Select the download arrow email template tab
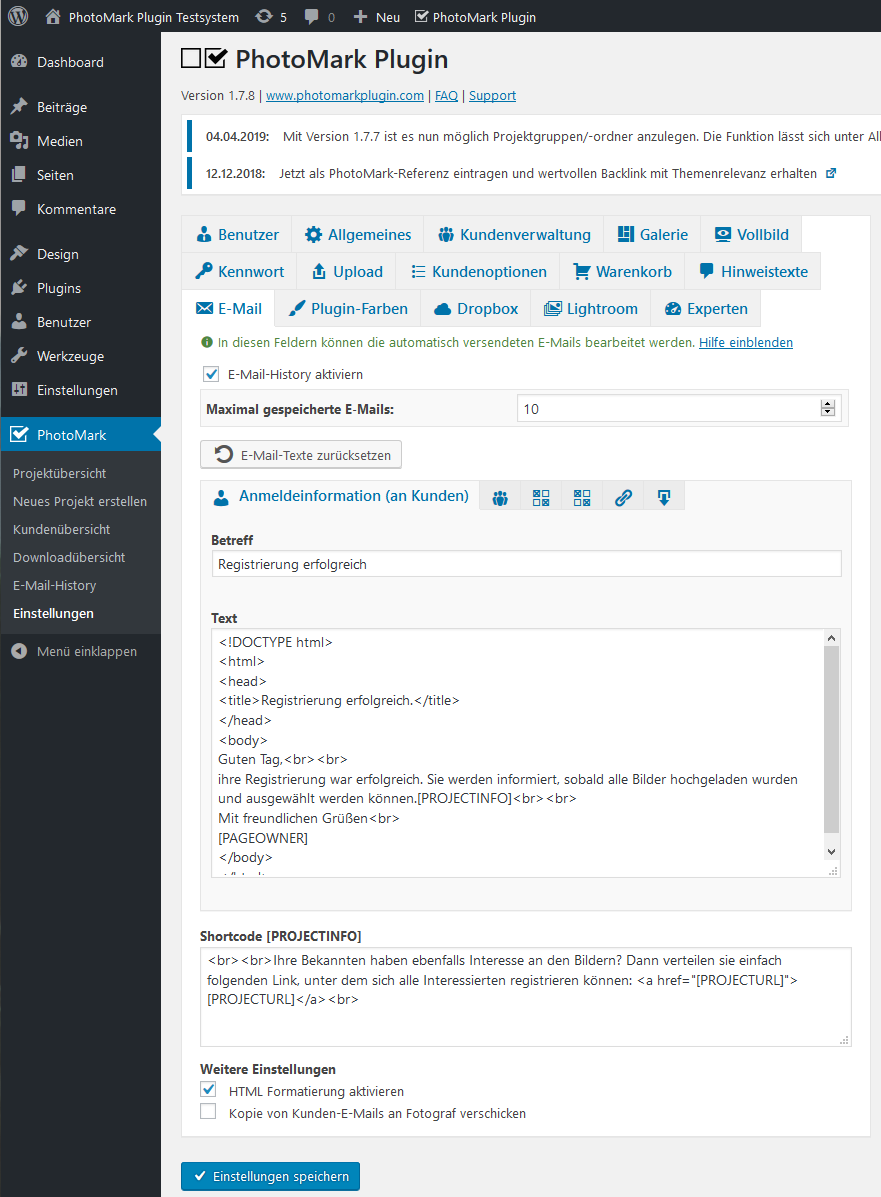Screen dimensions: 881x1197 (x=664, y=497)
